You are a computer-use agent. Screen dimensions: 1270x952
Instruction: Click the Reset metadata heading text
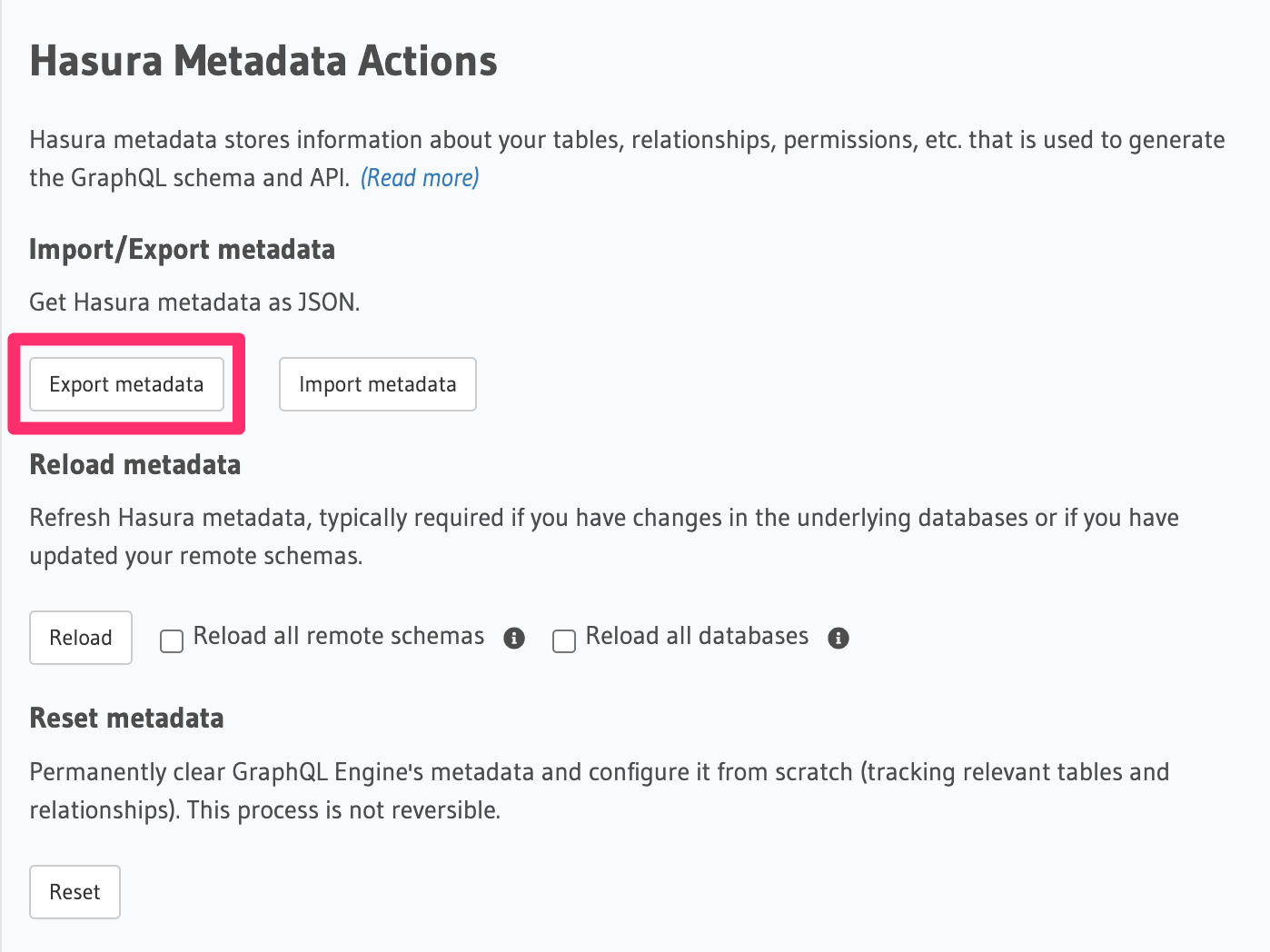126,717
